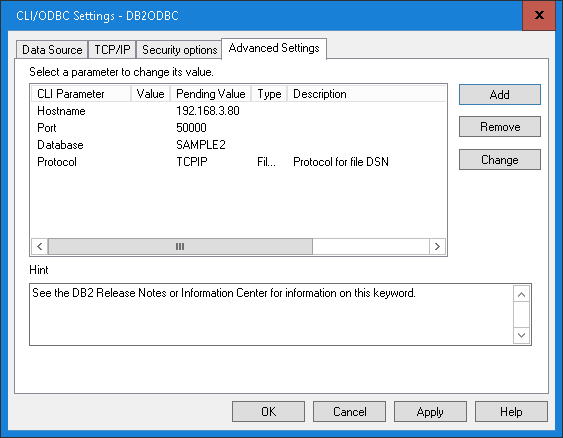Click the Change button
The width and height of the screenshot is (563, 438).
[x=499, y=160]
